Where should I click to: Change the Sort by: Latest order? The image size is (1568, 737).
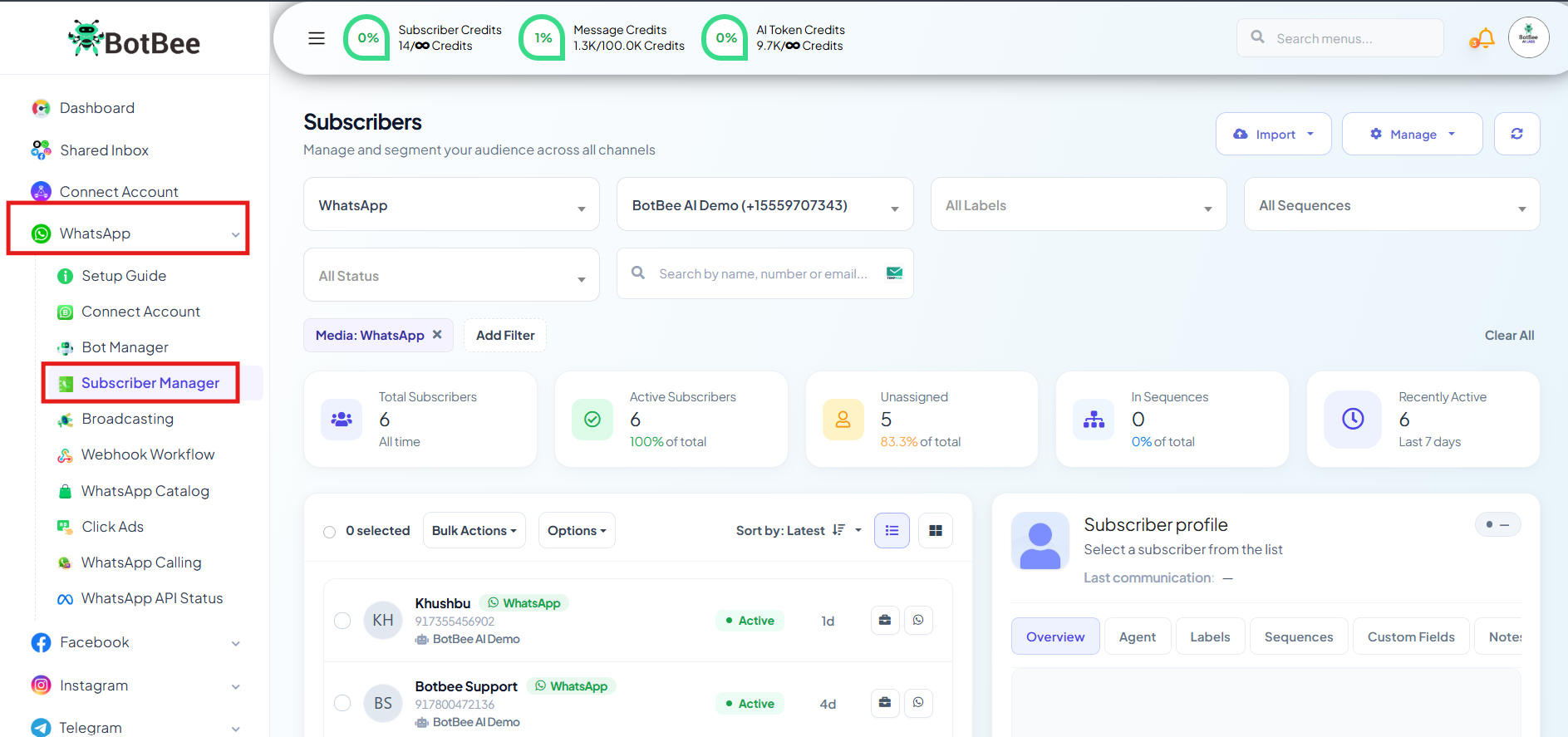pos(799,530)
